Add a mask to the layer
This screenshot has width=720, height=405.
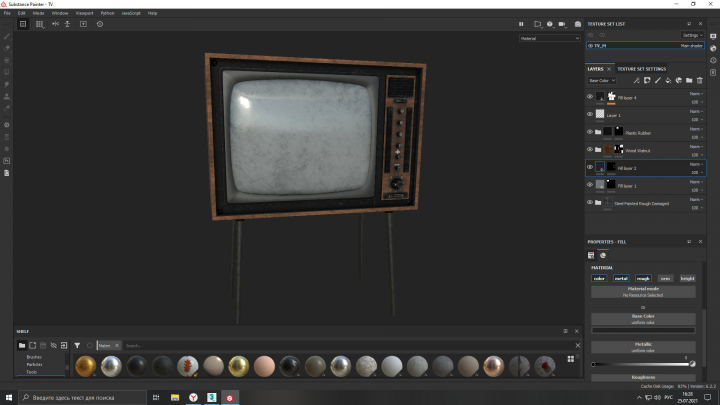tap(647, 80)
